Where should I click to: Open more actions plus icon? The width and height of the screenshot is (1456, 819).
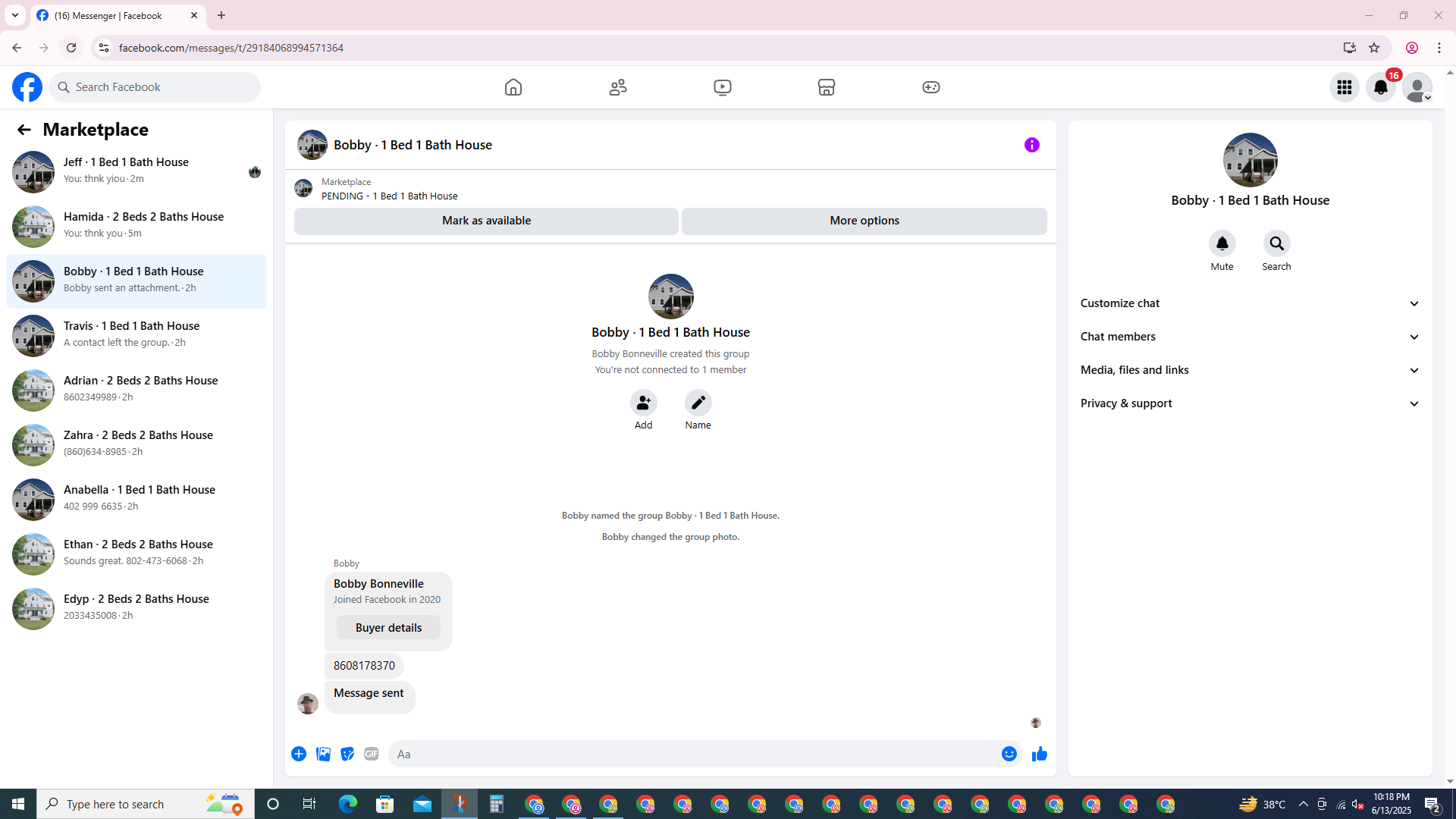pos(299,754)
